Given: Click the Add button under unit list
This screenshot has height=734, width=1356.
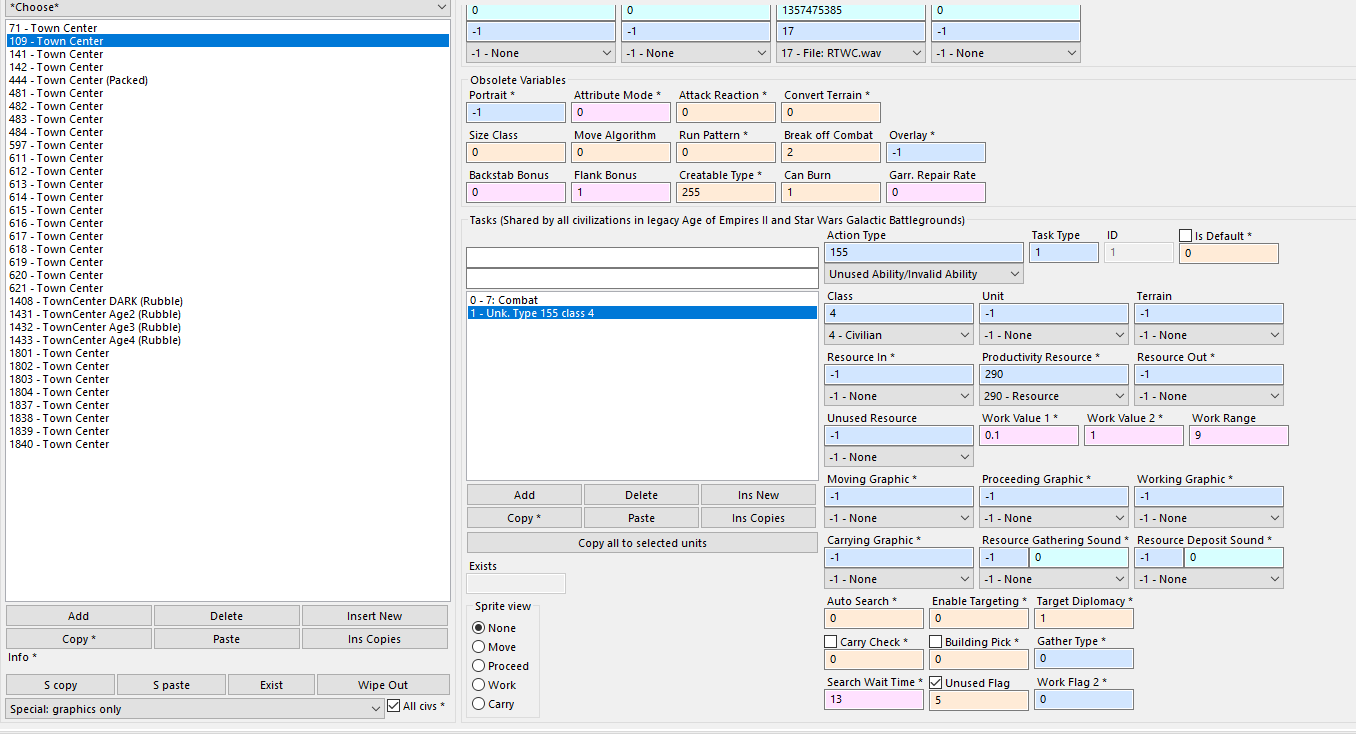Looking at the screenshot, I should click(x=79, y=616).
